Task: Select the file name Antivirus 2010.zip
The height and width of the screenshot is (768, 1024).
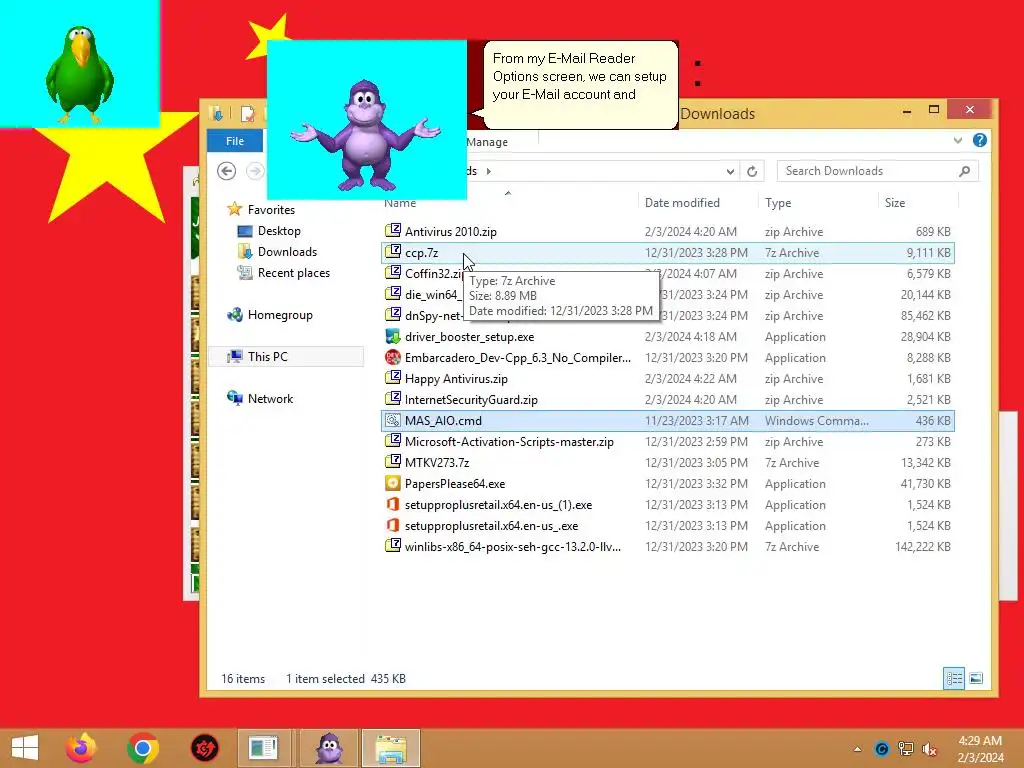Action: 451,232
